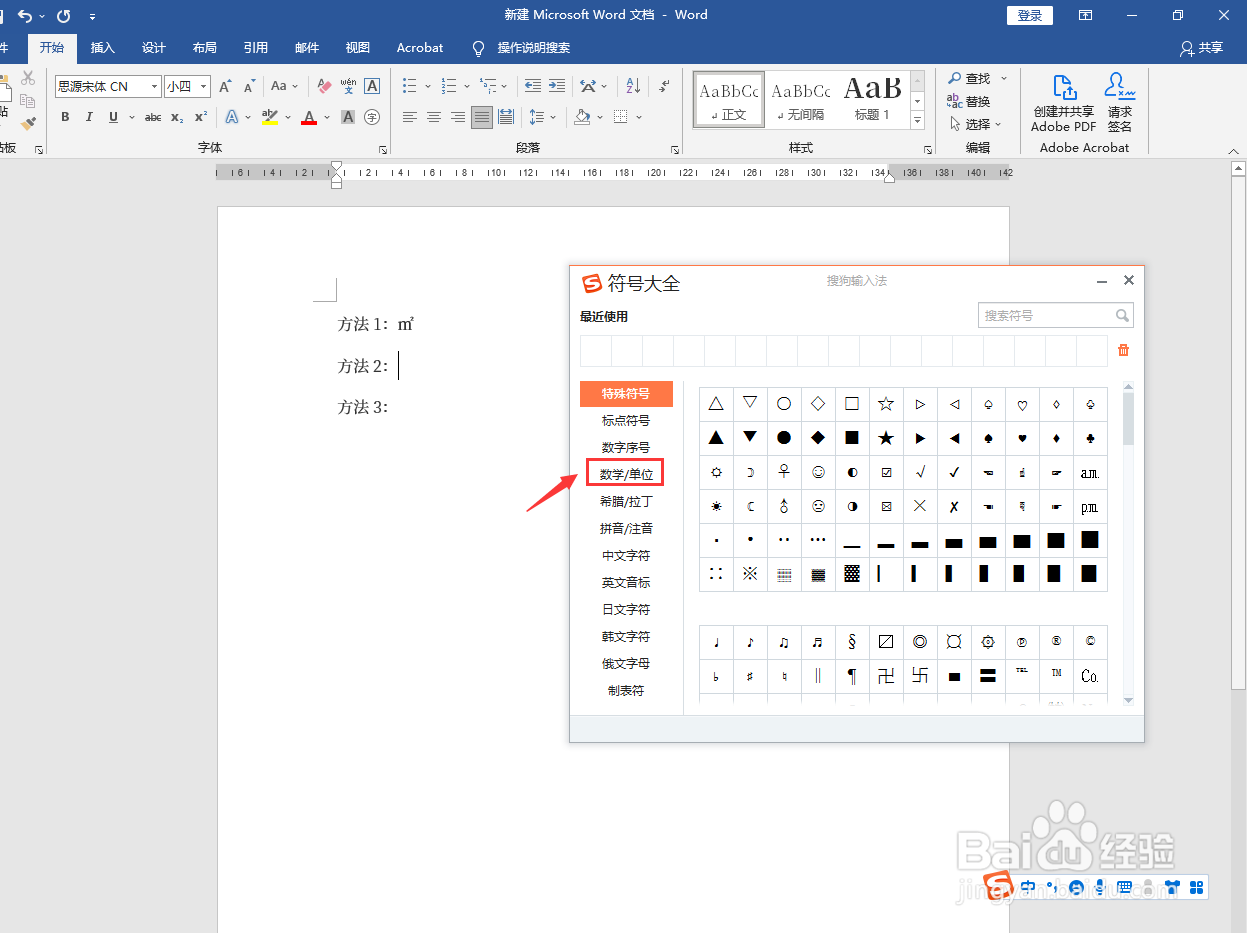Screen dimensions: 1247x933
Task: Undo the last action
Action: (25, 15)
